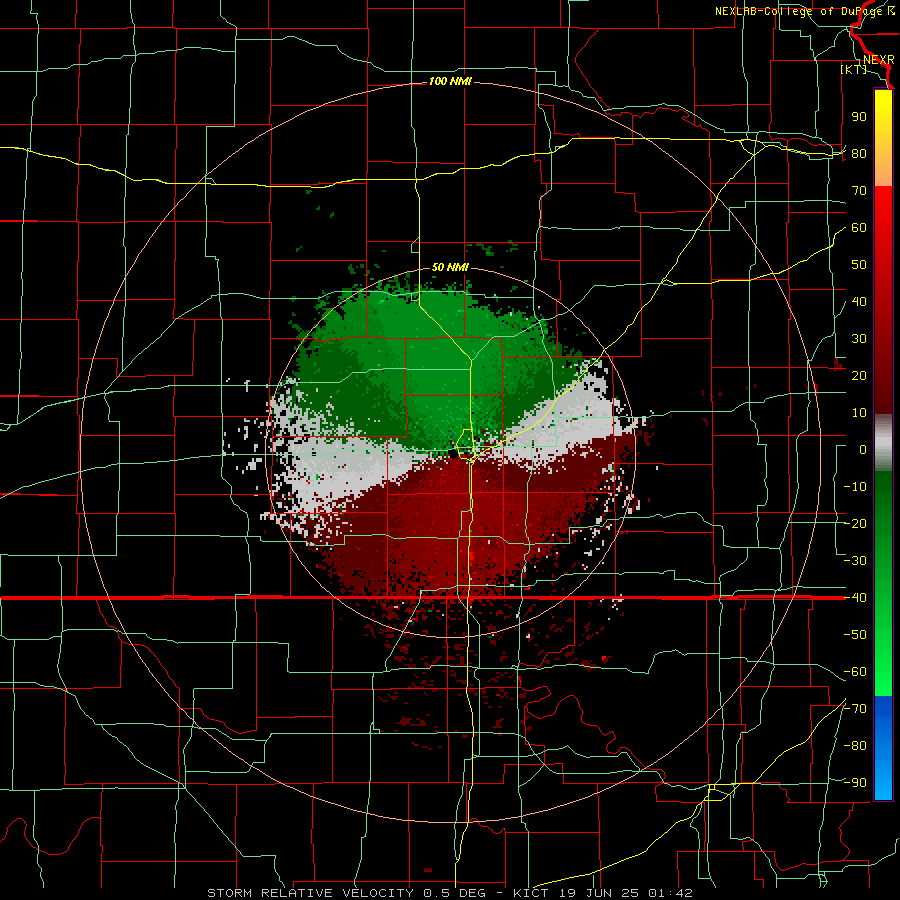The image size is (900, 900).
Task: Click the 01:42 timestamp in footer
Action: pos(670,893)
